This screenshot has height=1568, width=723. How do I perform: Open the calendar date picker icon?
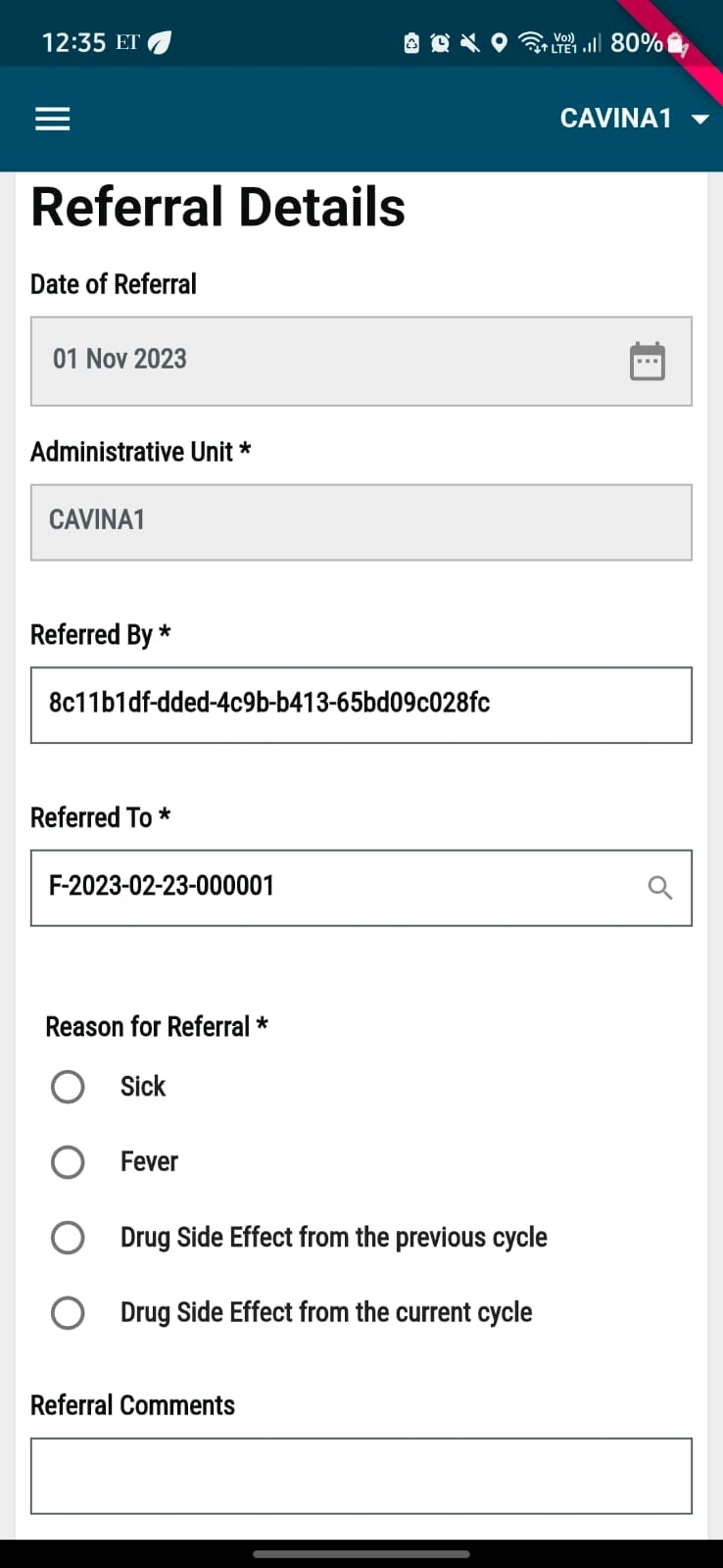(647, 361)
